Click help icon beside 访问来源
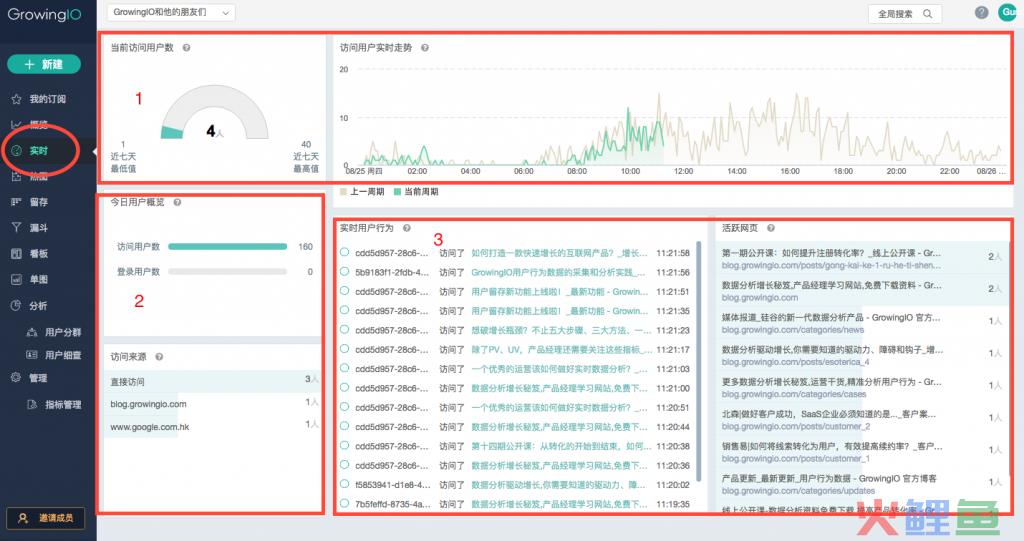 point(159,357)
